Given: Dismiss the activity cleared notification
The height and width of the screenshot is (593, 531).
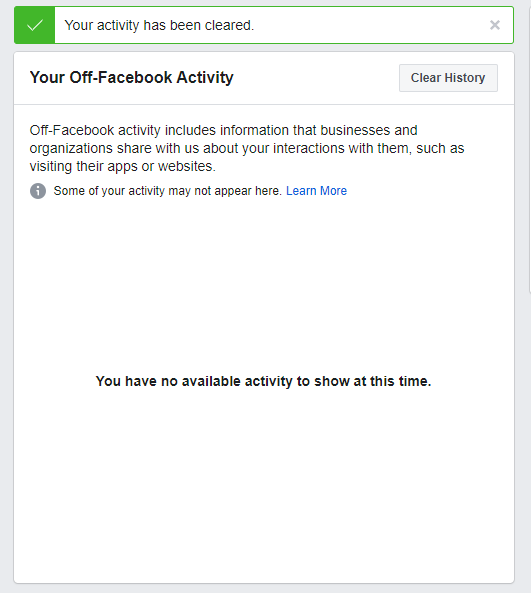Looking at the screenshot, I should (x=495, y=25).
